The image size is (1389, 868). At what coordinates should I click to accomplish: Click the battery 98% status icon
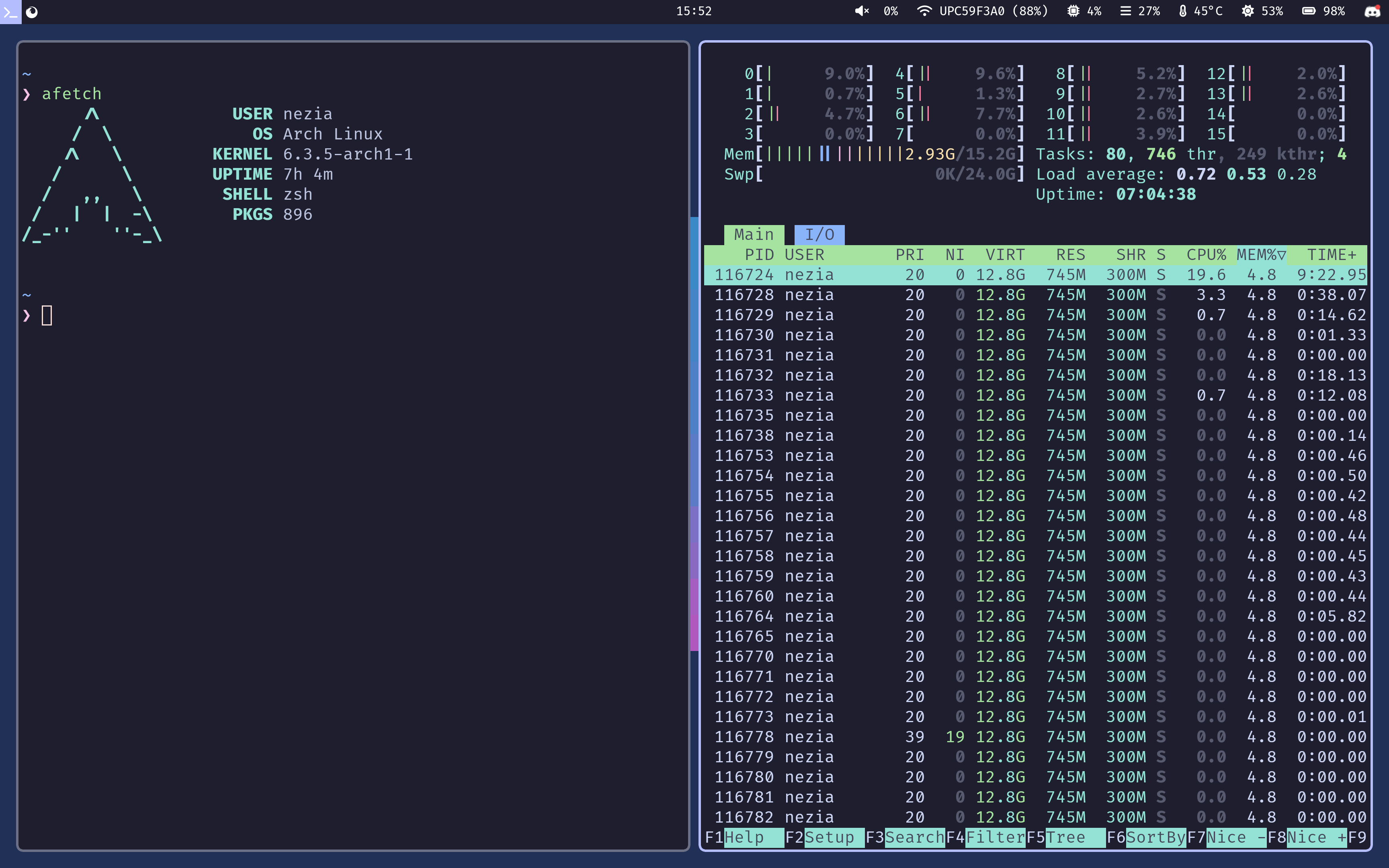coord(1308,11)
